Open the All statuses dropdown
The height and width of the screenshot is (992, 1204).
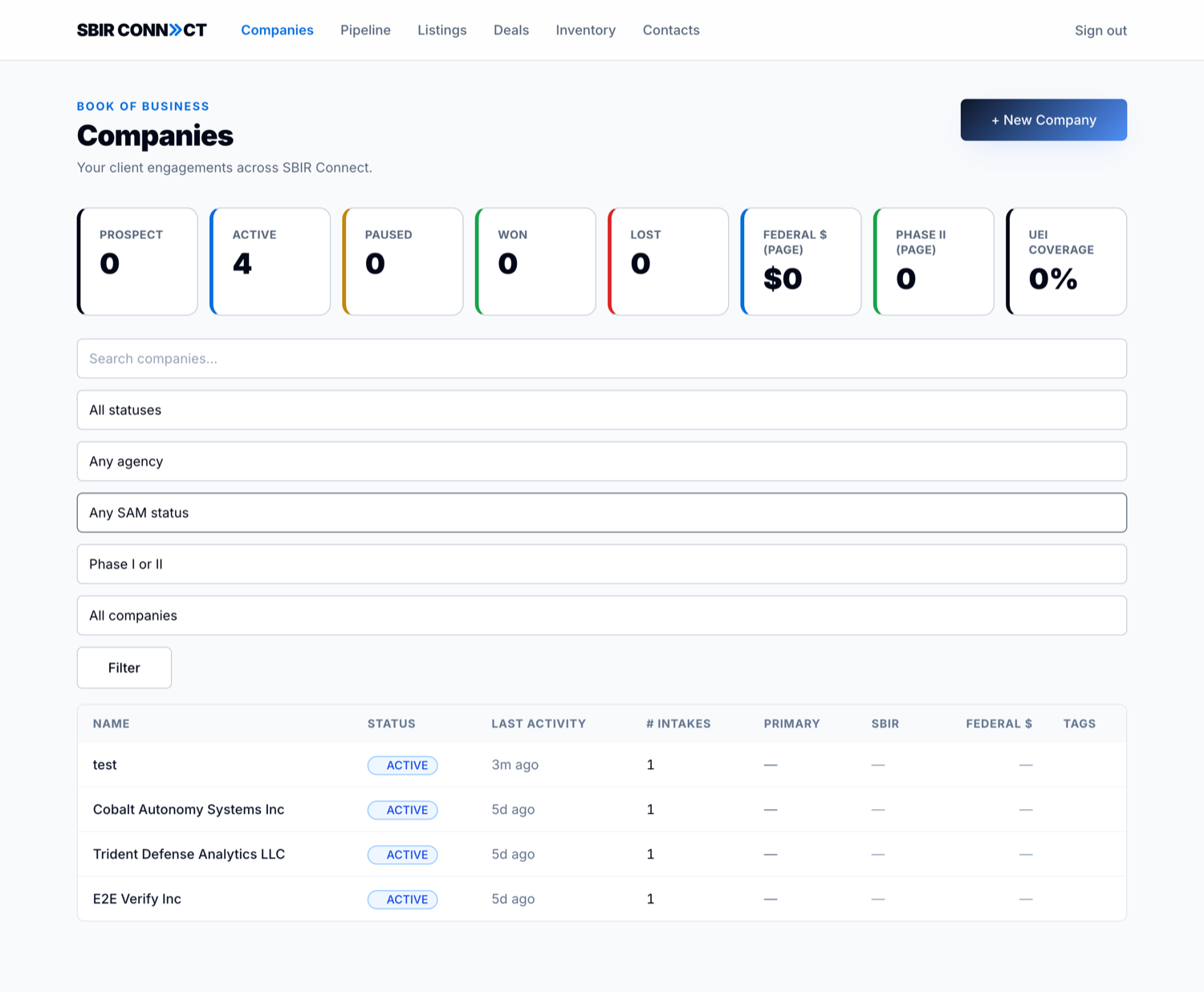point(602,409)
